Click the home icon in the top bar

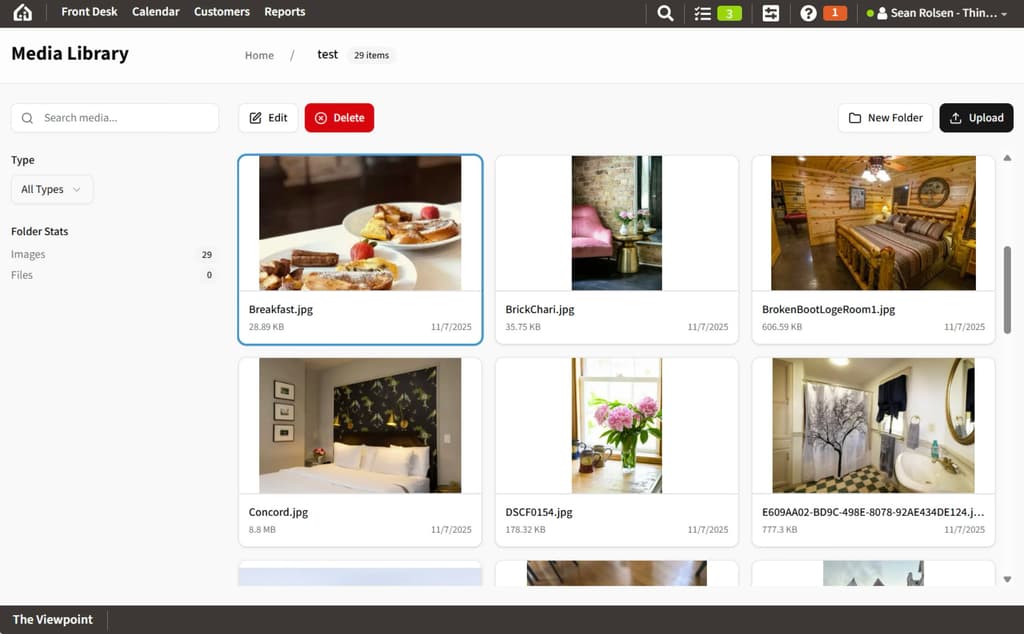(x=21, y=12)
